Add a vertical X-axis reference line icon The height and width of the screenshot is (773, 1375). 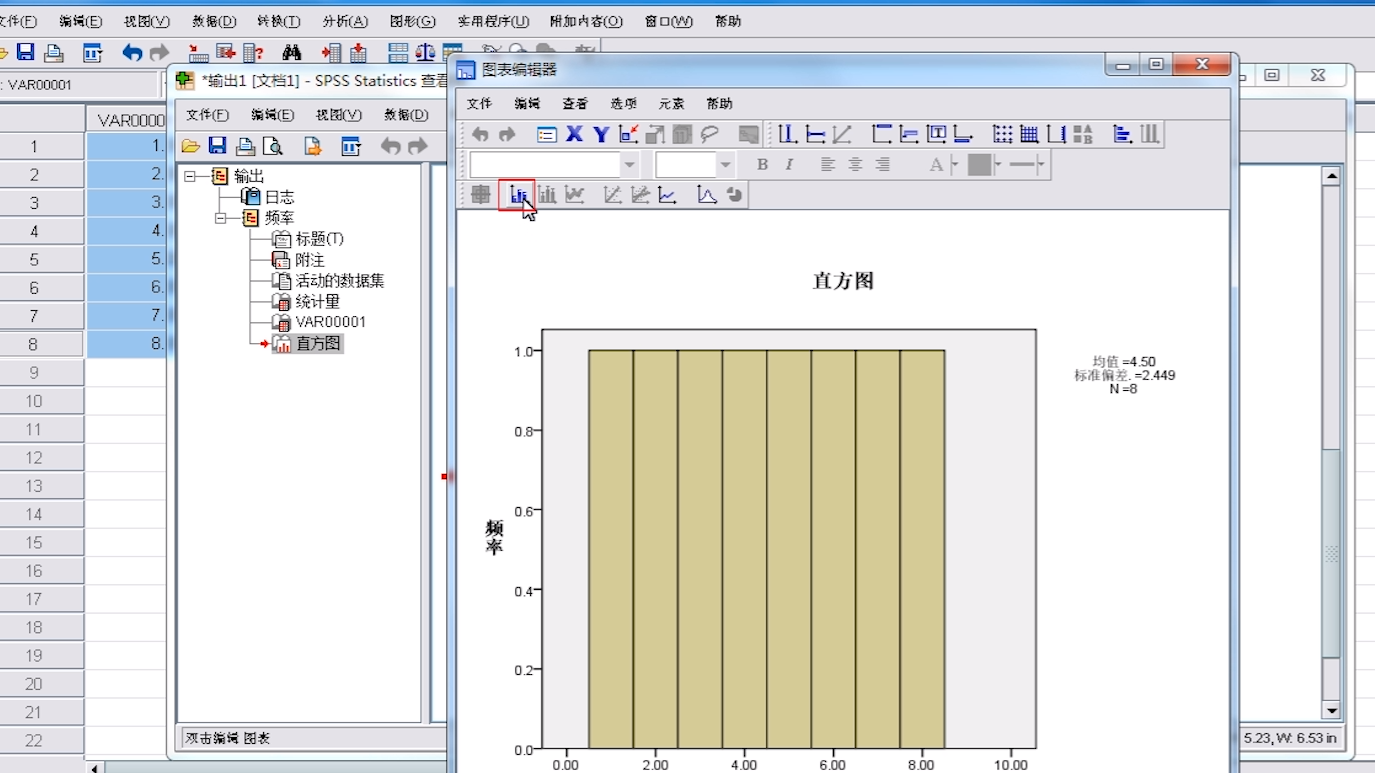click(x=788, y=134)
